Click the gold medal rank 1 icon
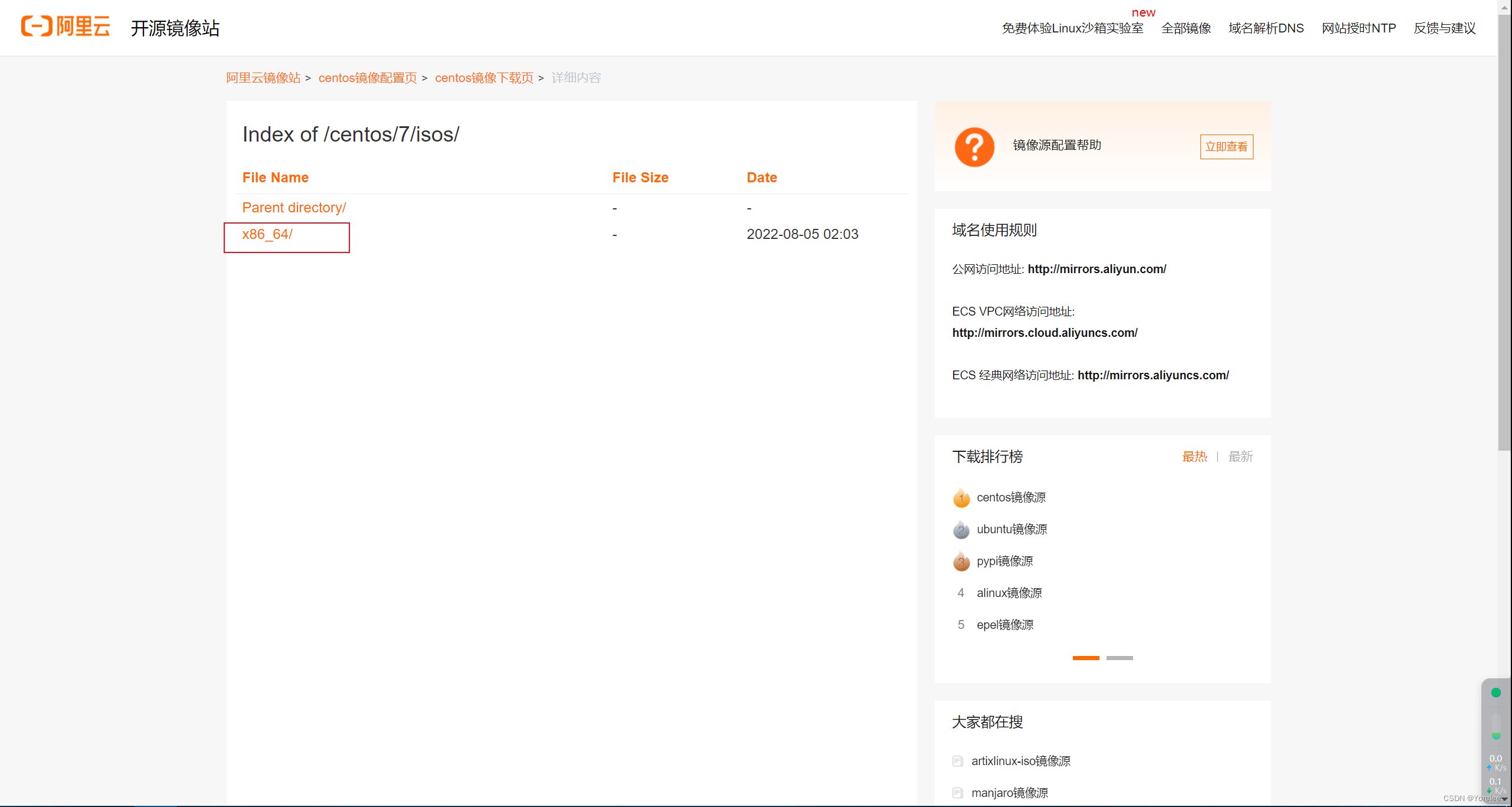 point(961,498)
